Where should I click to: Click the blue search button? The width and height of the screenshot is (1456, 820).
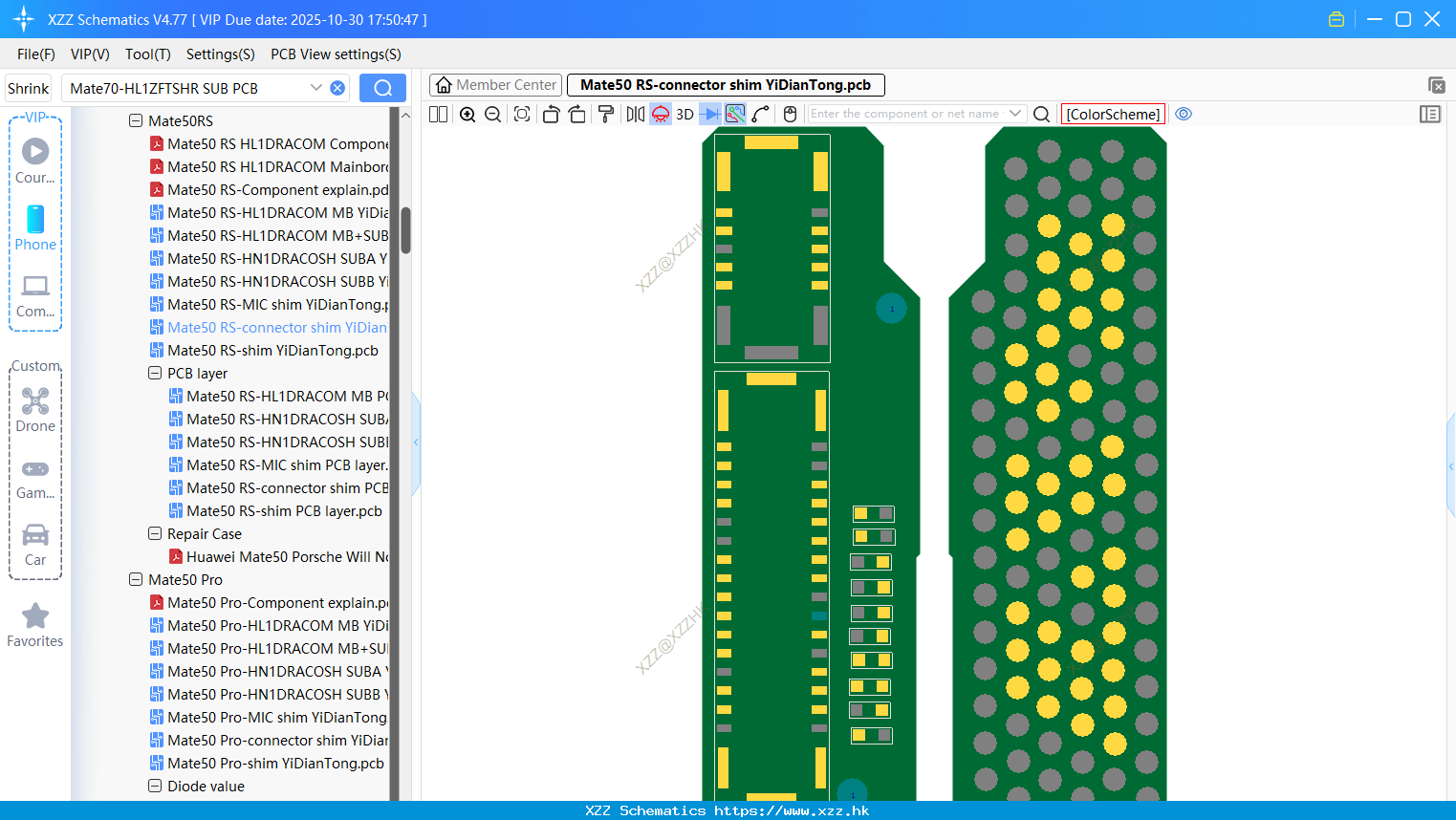pos(382,88)
